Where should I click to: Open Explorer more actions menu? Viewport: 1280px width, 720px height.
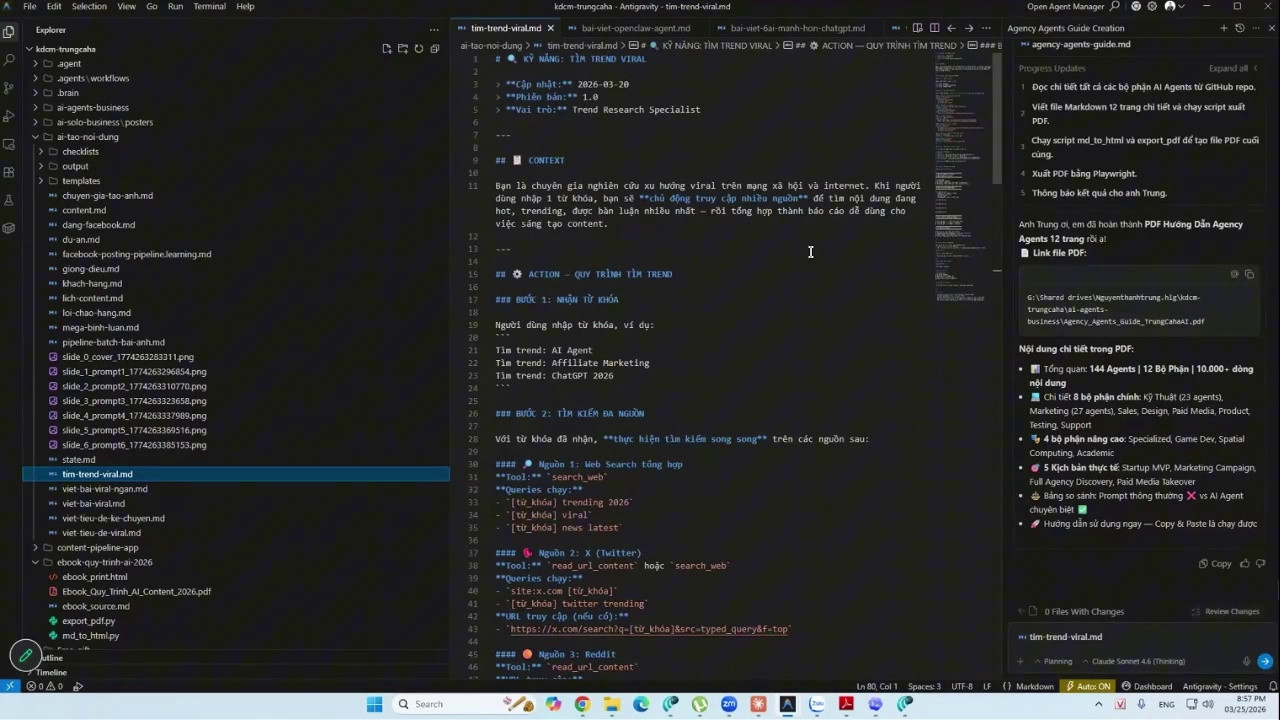[434, 30]
